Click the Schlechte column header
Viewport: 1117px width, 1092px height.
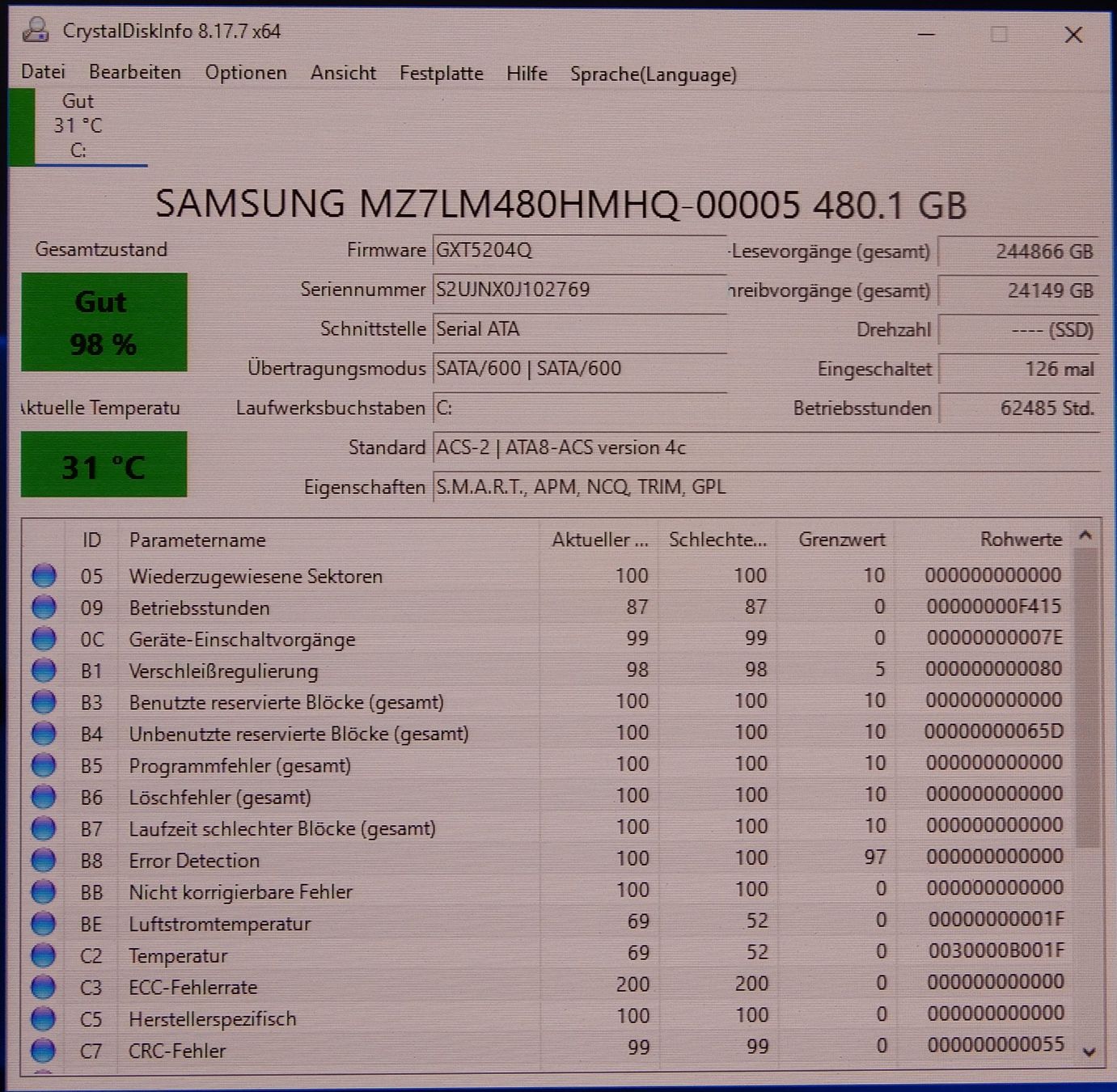tap(717, 540)
